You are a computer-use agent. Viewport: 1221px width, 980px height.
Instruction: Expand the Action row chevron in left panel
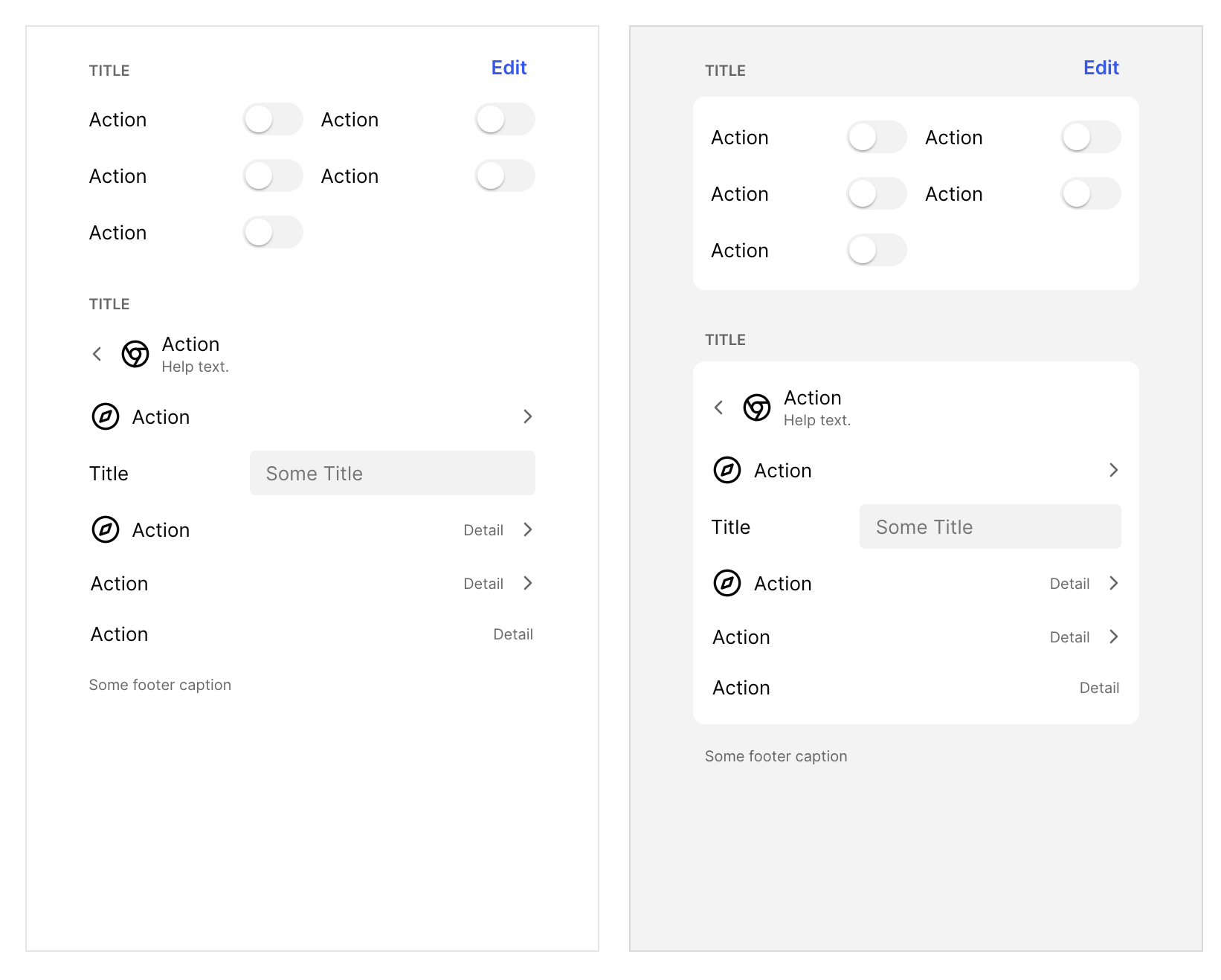(x=528, y=417)
